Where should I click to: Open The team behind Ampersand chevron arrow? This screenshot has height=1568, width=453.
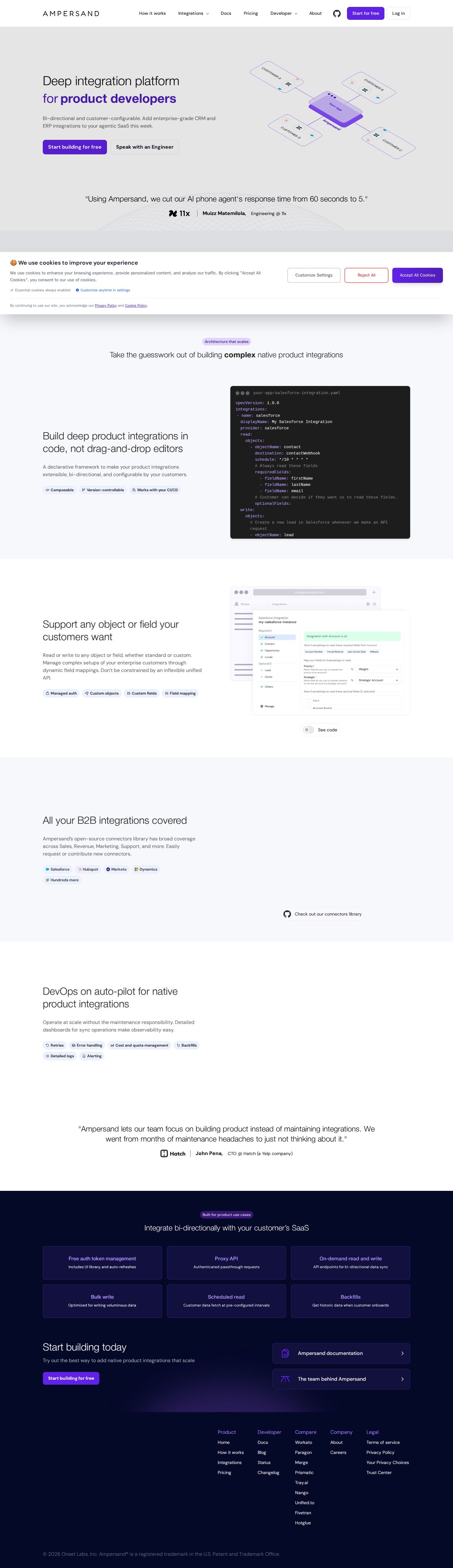click(x=402, y=1379)
